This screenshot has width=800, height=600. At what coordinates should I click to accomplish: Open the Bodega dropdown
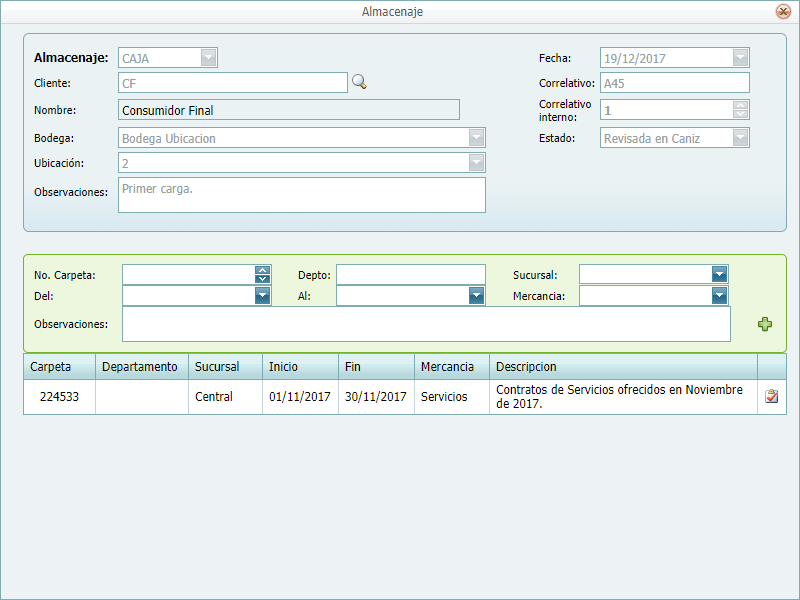477,138
